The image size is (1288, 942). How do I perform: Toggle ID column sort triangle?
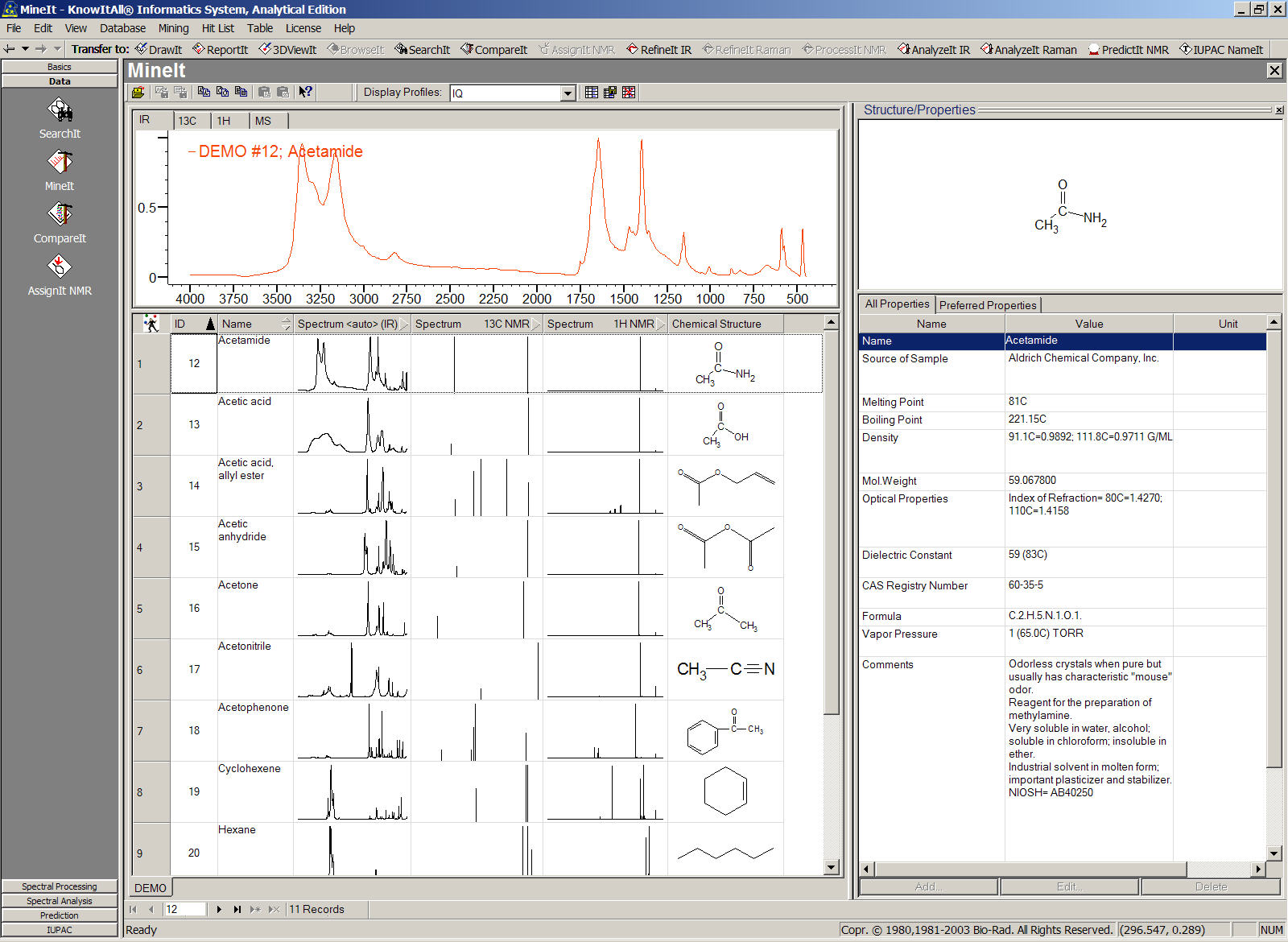click(x=210, y=324)
